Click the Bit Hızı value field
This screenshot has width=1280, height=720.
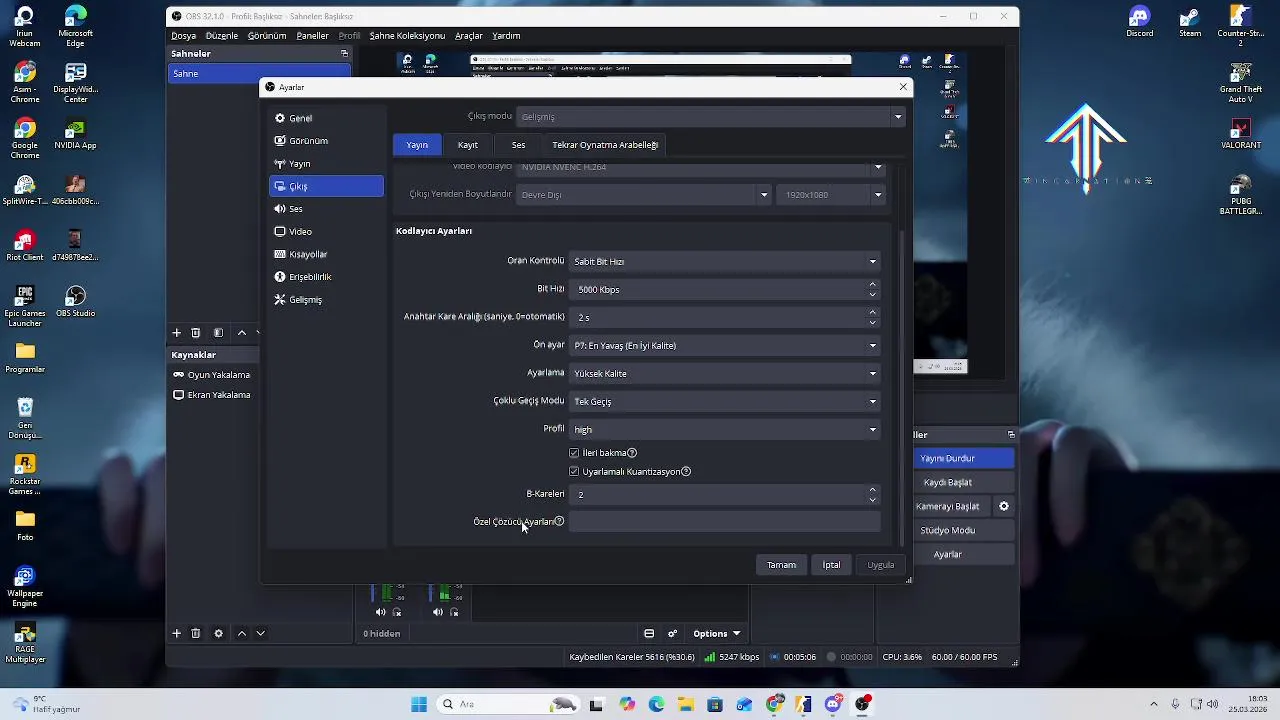click(717, 290)
